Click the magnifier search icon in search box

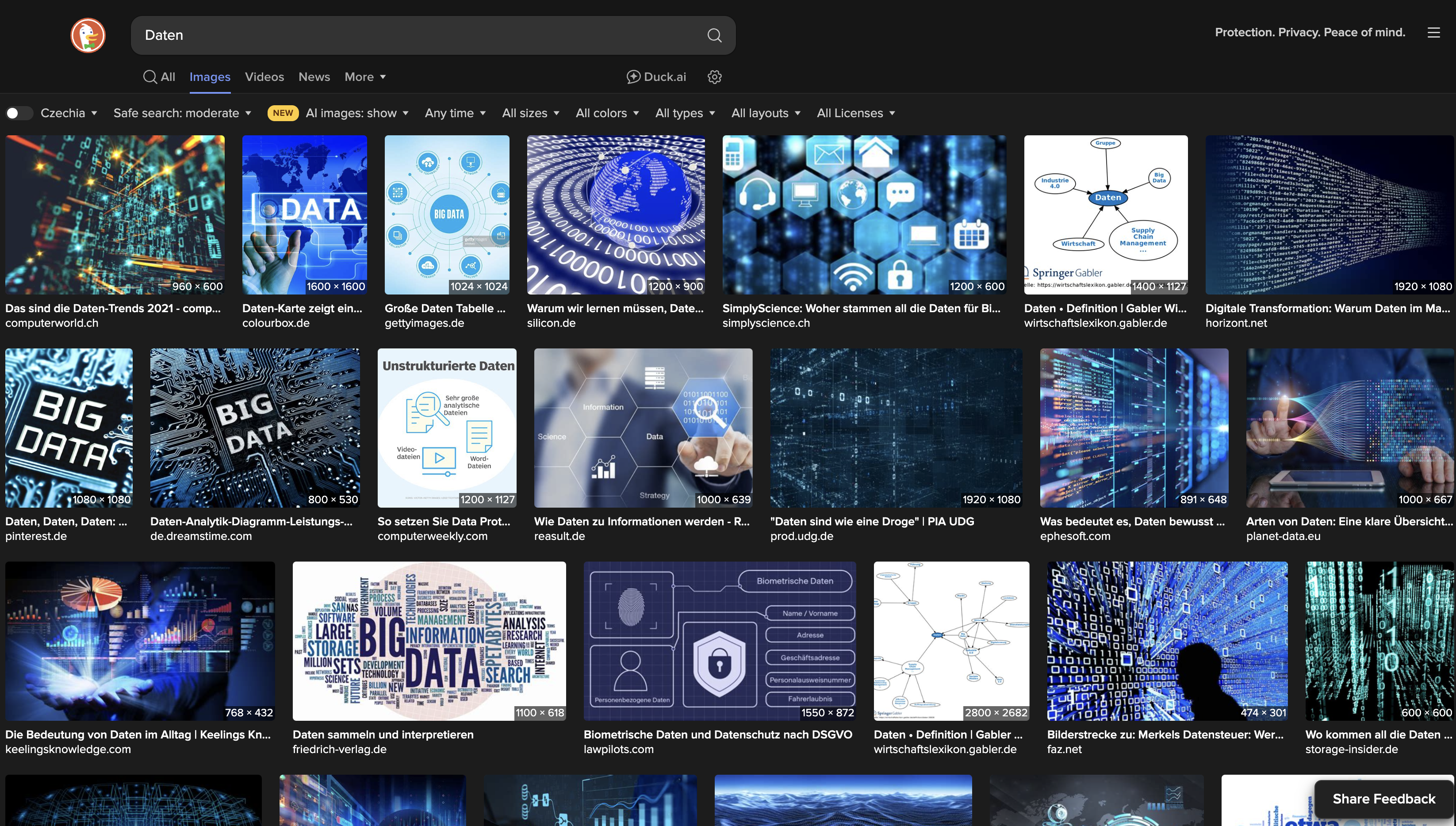(714, 35)
